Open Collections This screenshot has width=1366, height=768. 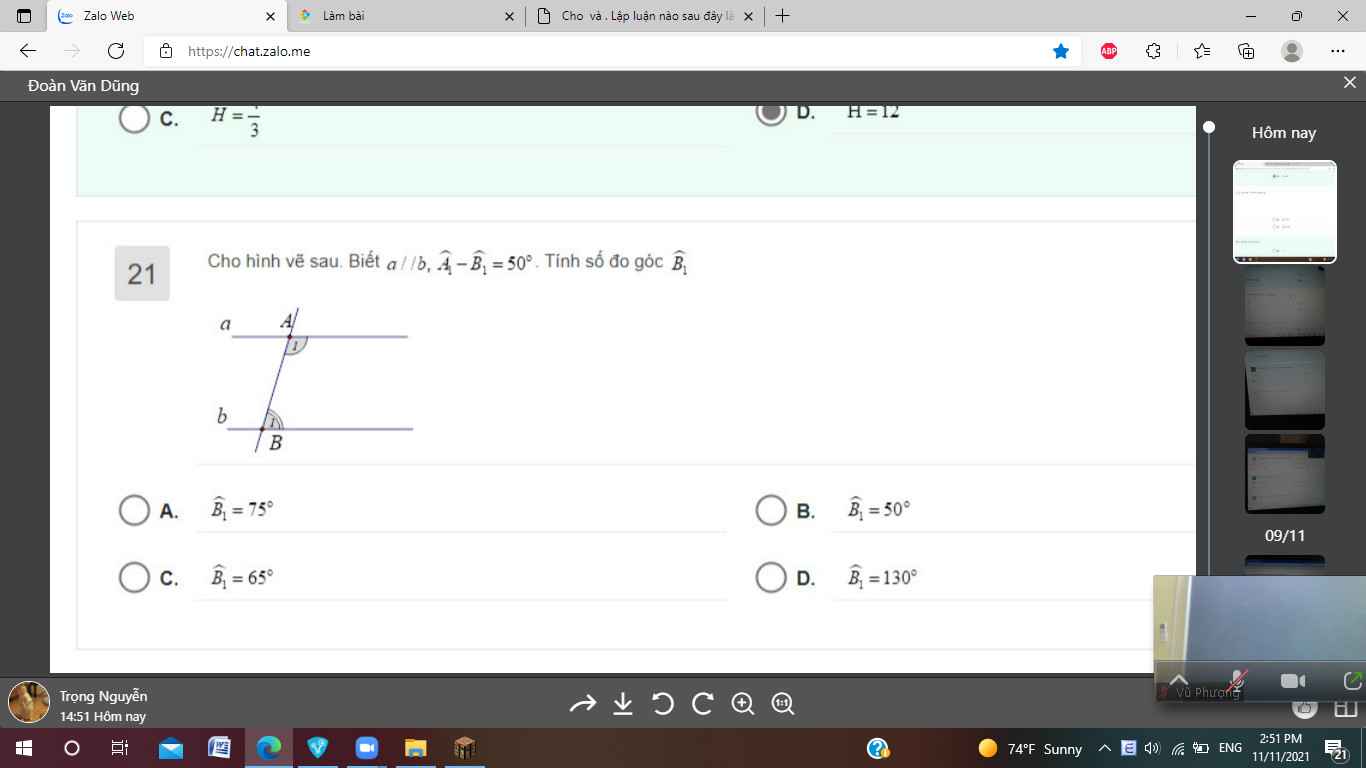tap(1246, 51)
